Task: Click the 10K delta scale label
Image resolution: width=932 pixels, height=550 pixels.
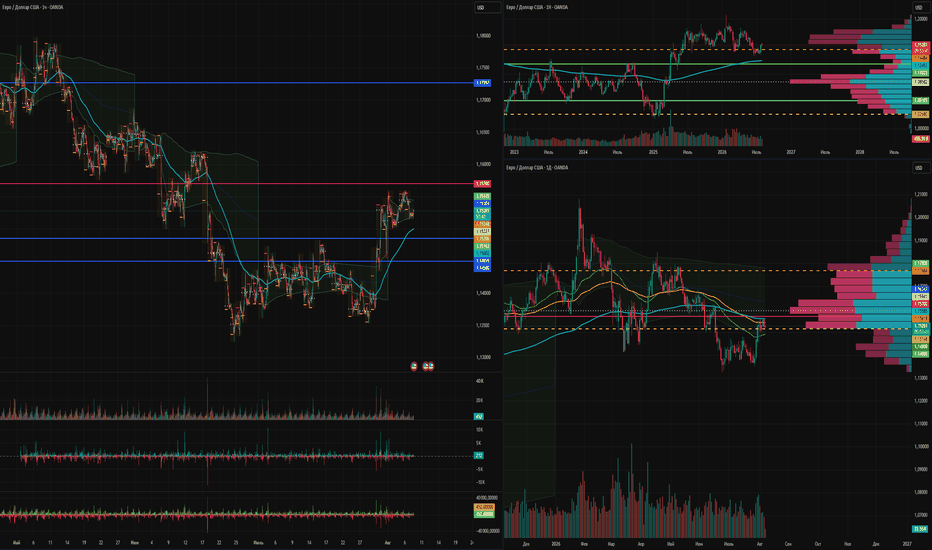Action: (480, 429)
